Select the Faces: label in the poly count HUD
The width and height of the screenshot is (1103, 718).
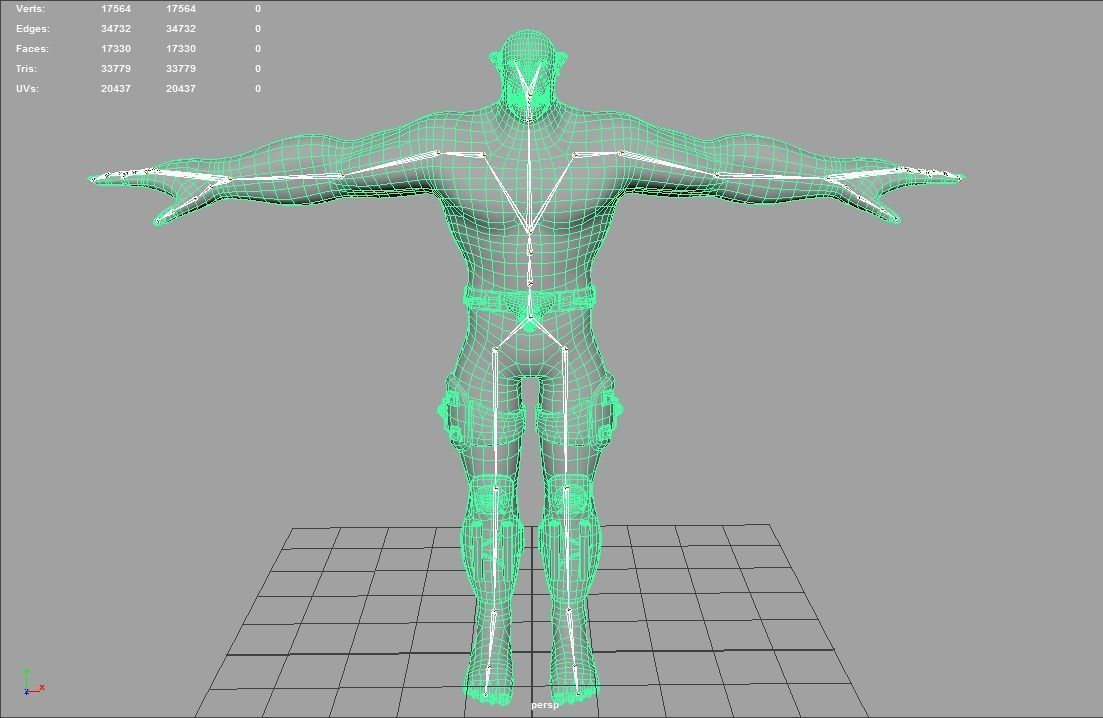click(32, 49)
